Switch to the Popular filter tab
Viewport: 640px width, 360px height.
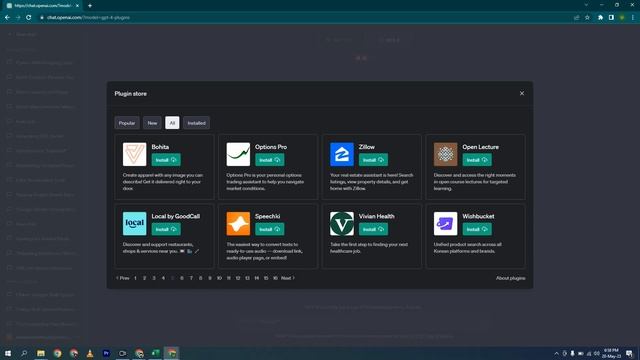tap(127, 123)
